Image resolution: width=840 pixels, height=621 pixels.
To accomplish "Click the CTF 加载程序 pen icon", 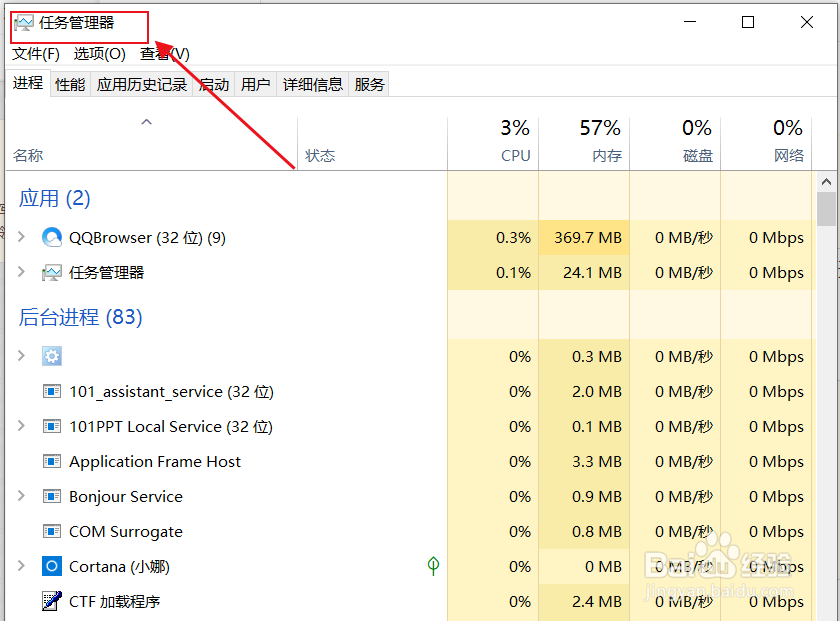I will coord(52,602).
